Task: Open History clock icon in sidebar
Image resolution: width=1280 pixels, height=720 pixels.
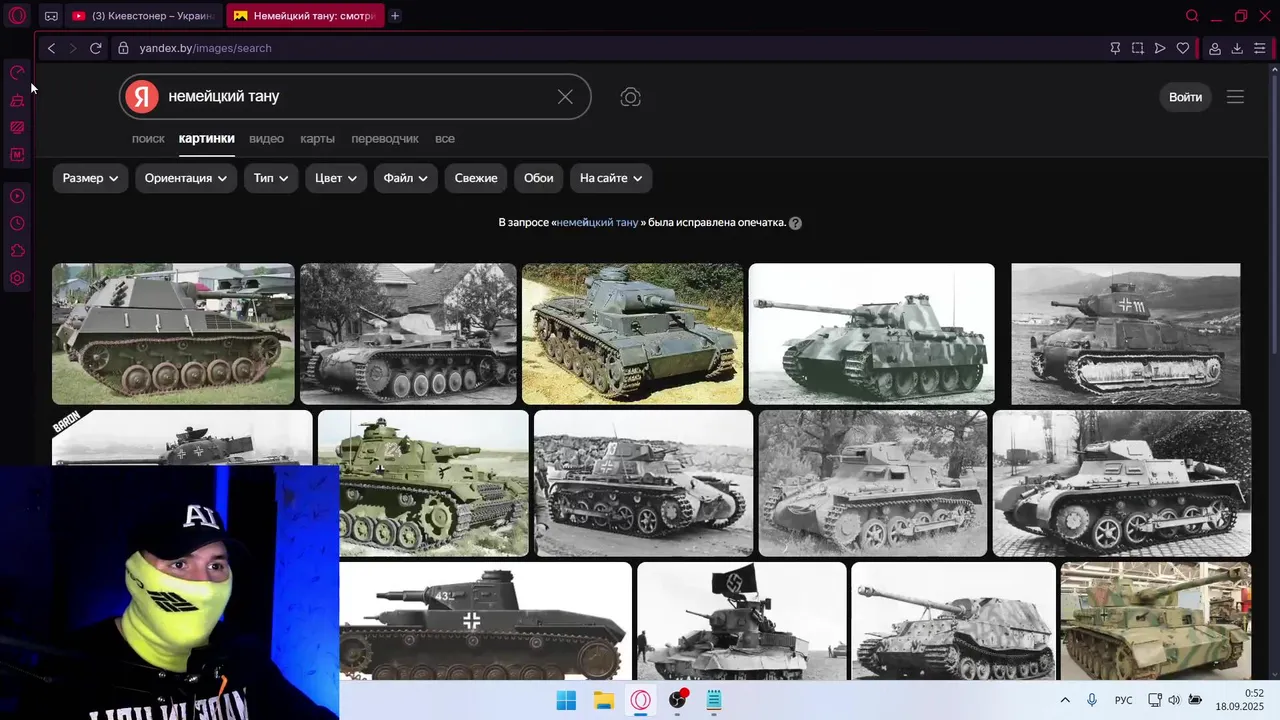Action: coord(17,223)
